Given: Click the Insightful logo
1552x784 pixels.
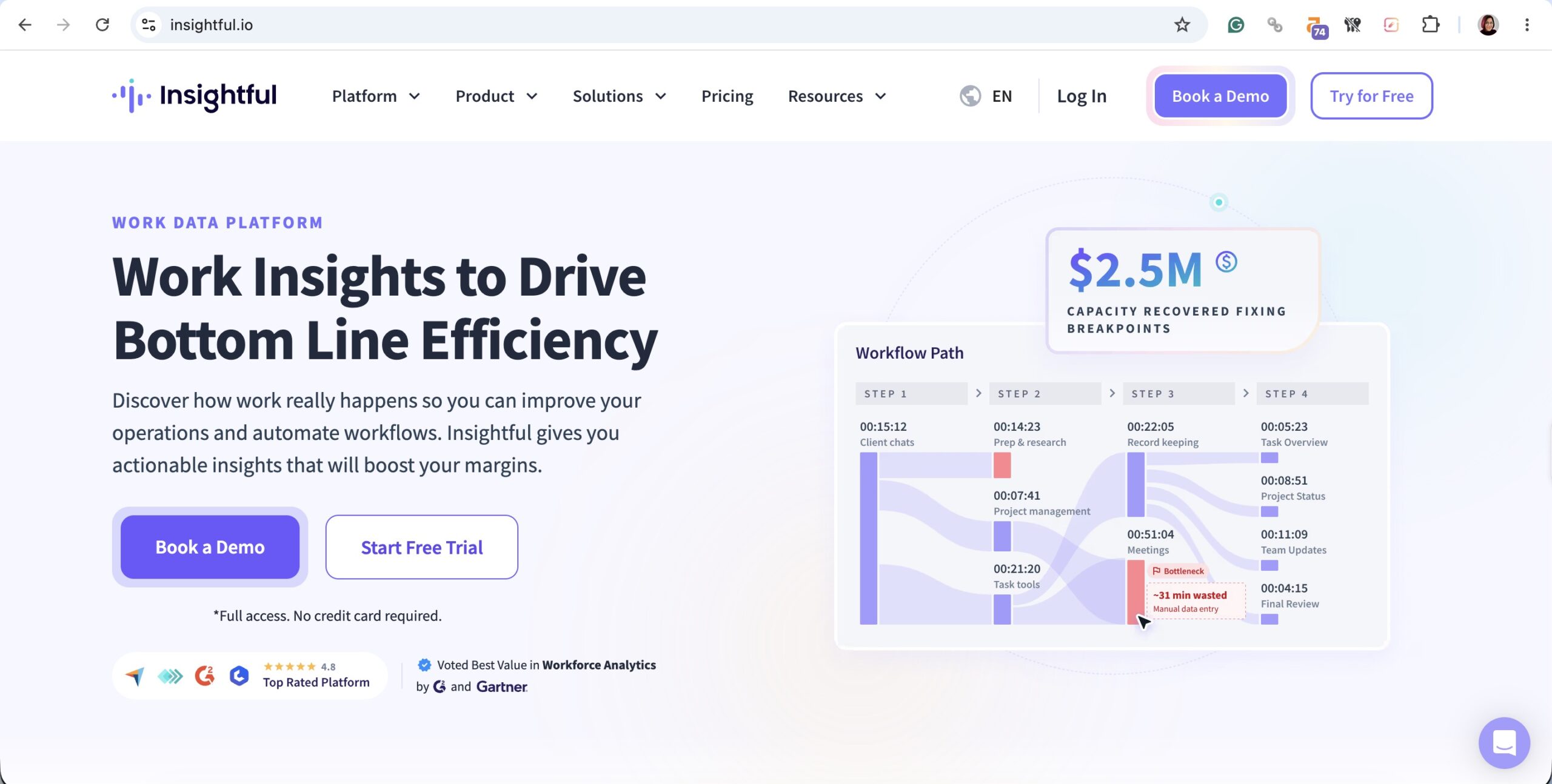Looking at the screenshot, I should click(x=194, y=96).
